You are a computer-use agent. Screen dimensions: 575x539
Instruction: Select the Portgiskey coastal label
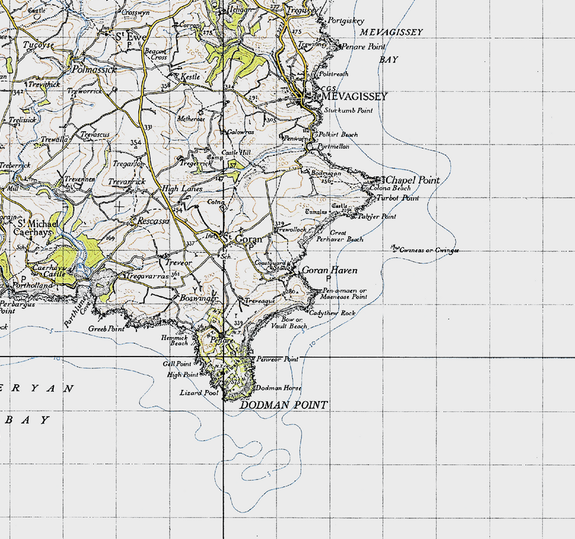345,21
